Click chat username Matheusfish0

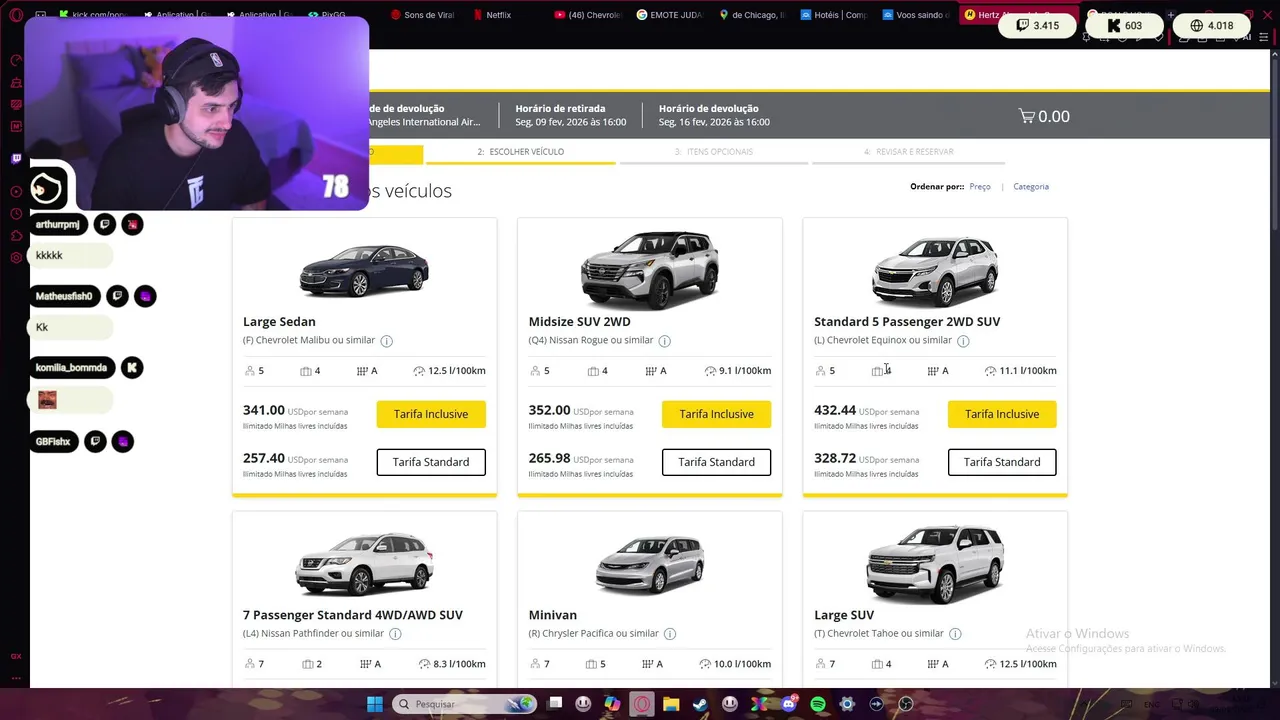point(63,297)
